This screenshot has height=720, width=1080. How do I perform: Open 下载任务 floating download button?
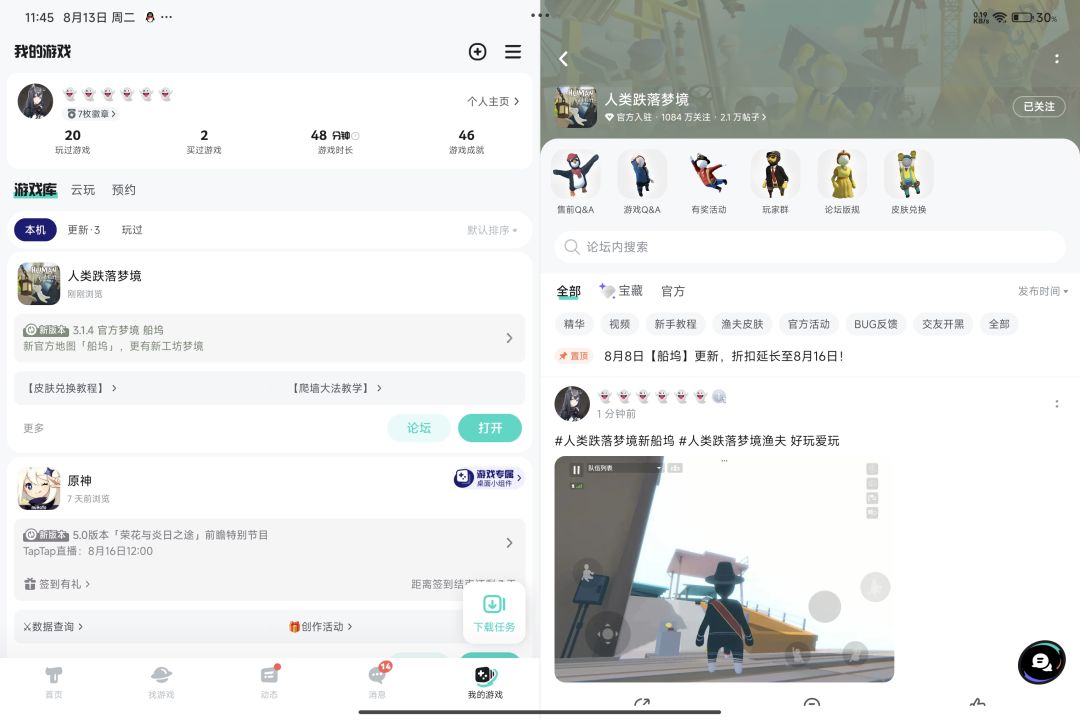[494, 611]
